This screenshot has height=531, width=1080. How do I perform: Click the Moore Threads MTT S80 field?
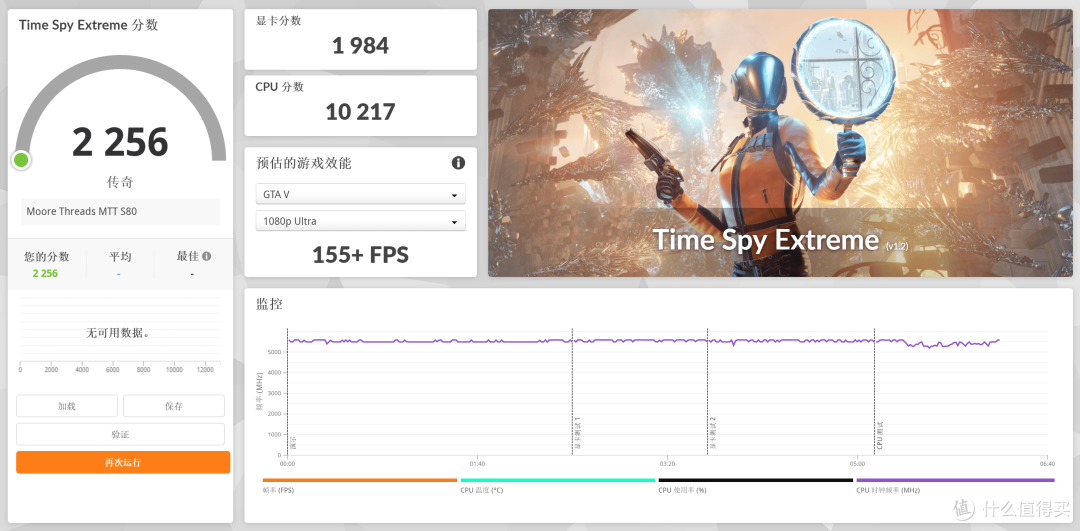(121, 211)
